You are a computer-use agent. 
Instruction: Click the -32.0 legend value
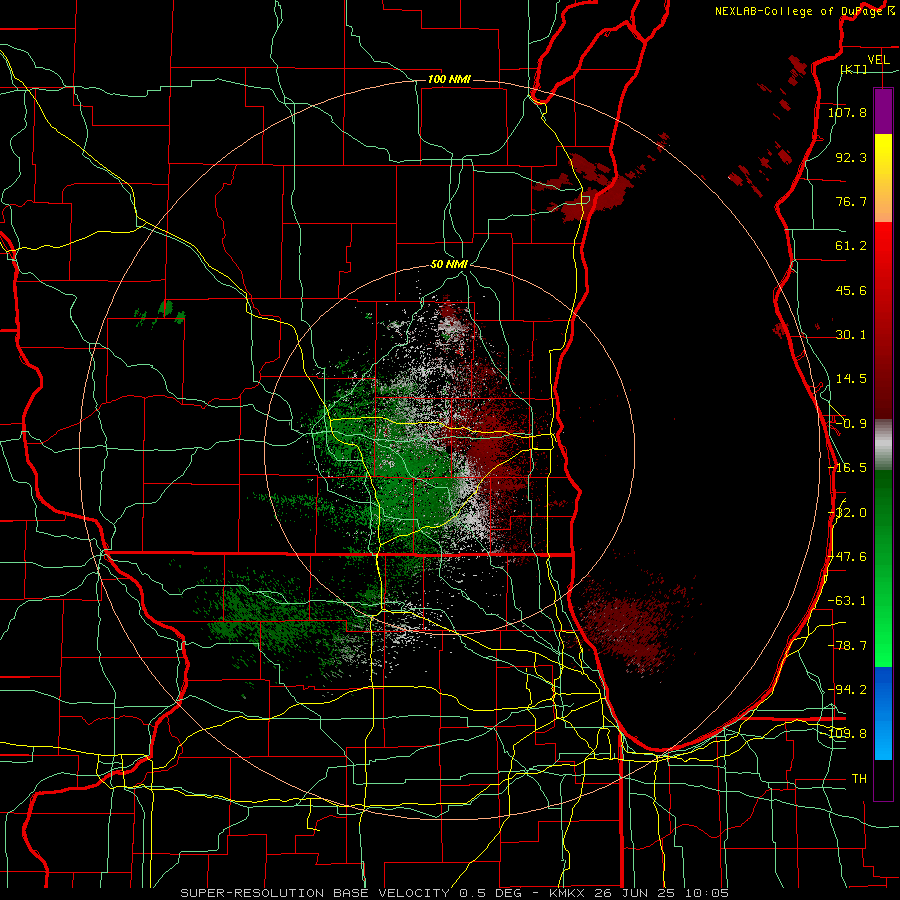point(847,513)
